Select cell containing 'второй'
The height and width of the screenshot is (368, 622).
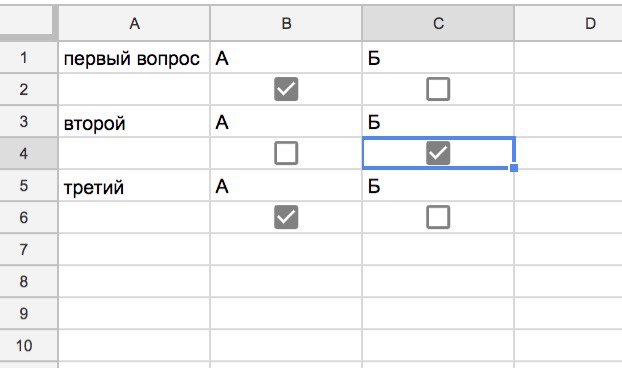pyautogui.click(x=134, y=121)
